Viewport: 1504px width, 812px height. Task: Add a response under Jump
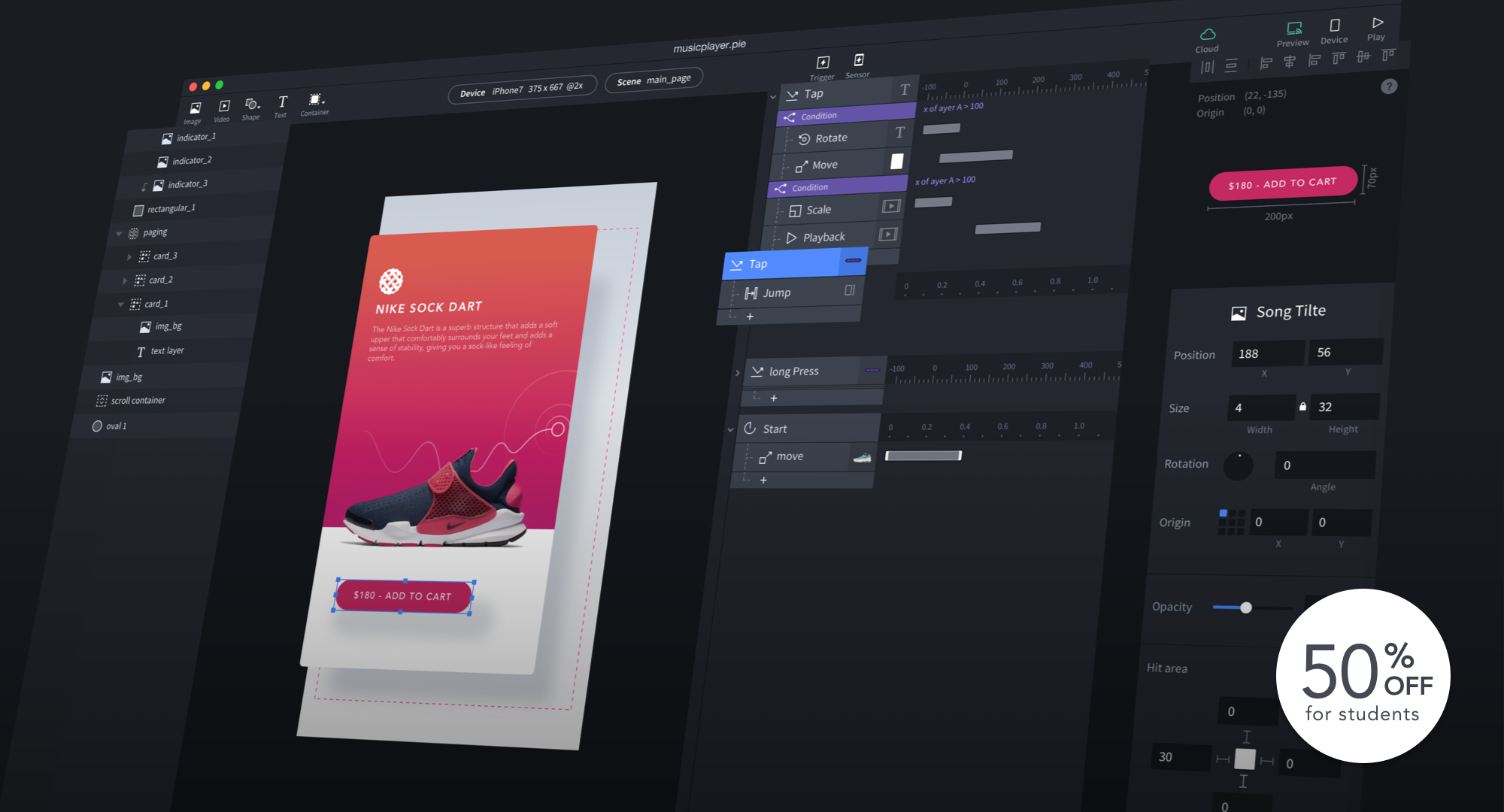coord(750,317)
